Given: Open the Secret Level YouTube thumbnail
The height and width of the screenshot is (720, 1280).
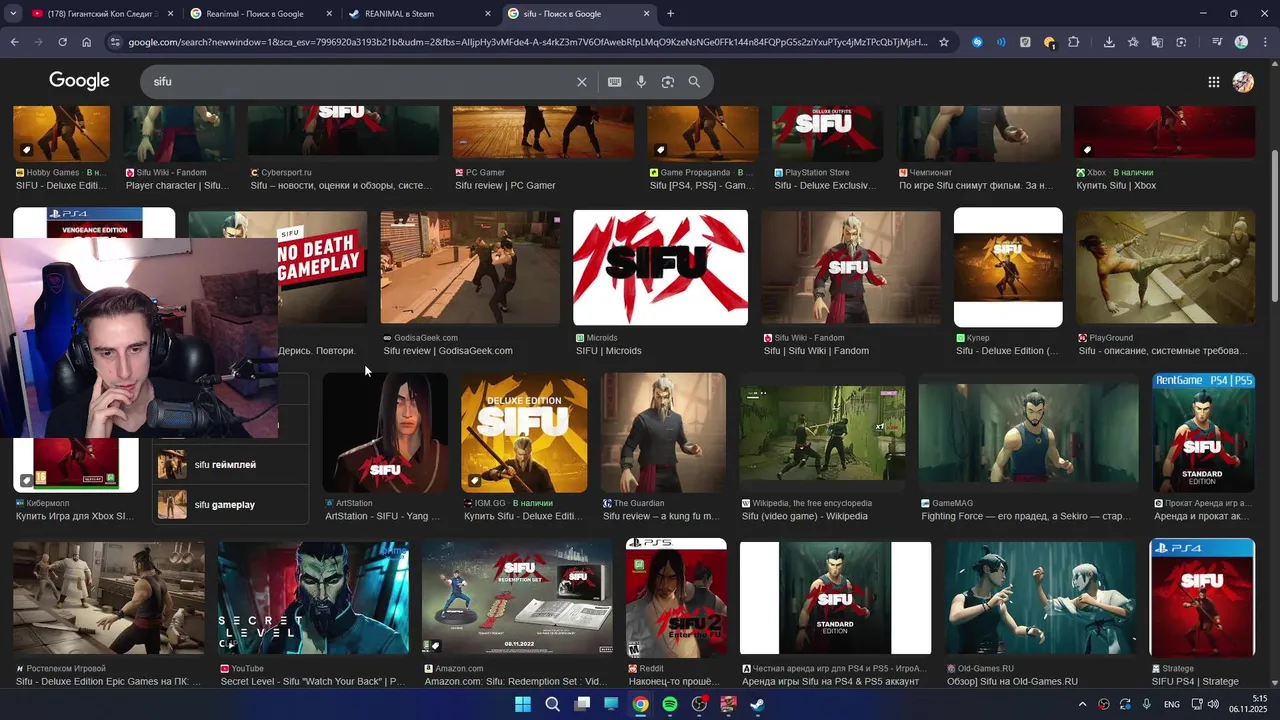Looking at the screenshot, I should coord(313,598).
